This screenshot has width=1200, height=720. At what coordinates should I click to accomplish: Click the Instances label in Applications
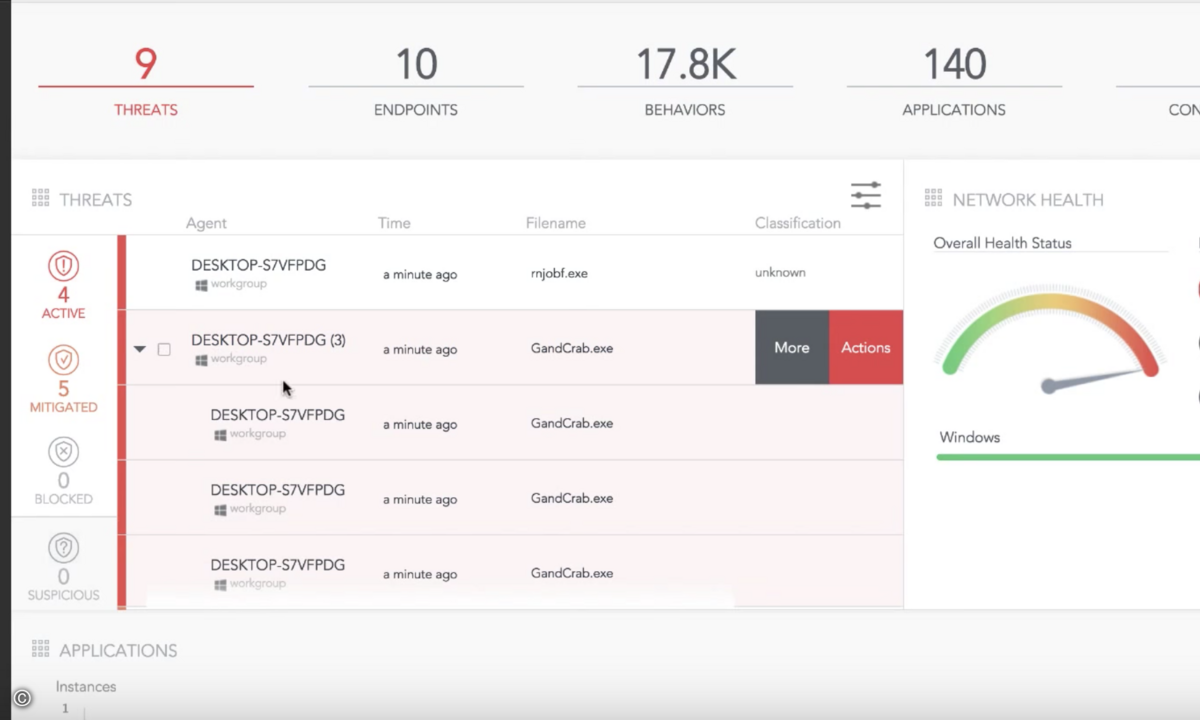pyautogui.click(x=86, y=687)
